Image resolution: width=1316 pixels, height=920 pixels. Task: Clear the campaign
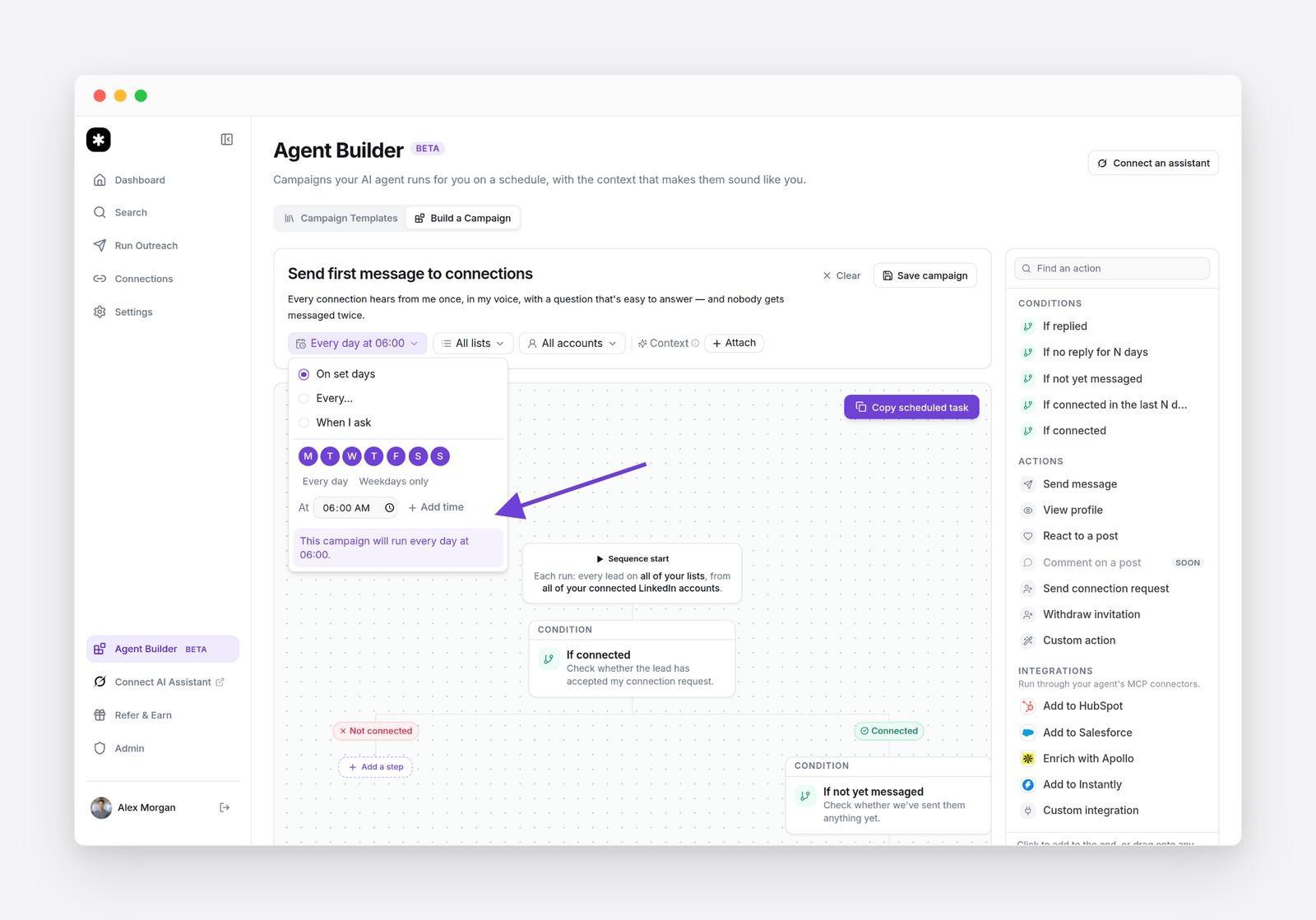841,275
